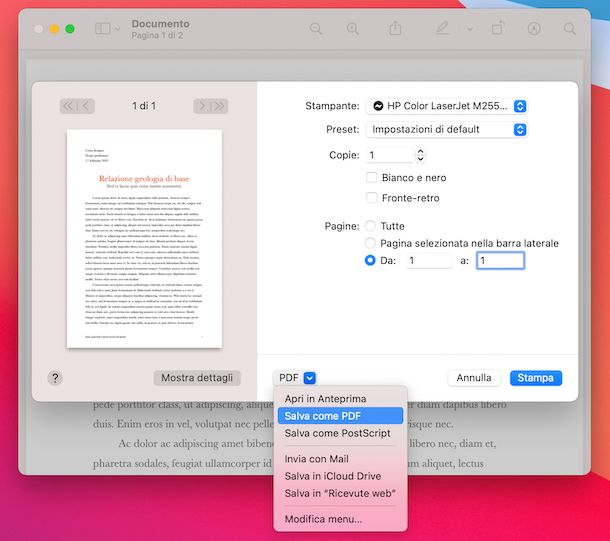Click the zoom out magnifier icon
Image resolution: width=610 pixels, height=541 pixels.
(316, 29)
